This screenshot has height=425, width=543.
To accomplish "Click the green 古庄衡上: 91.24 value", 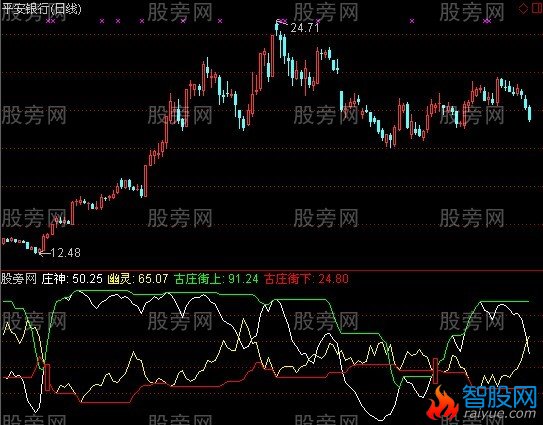I will (216, 278).
